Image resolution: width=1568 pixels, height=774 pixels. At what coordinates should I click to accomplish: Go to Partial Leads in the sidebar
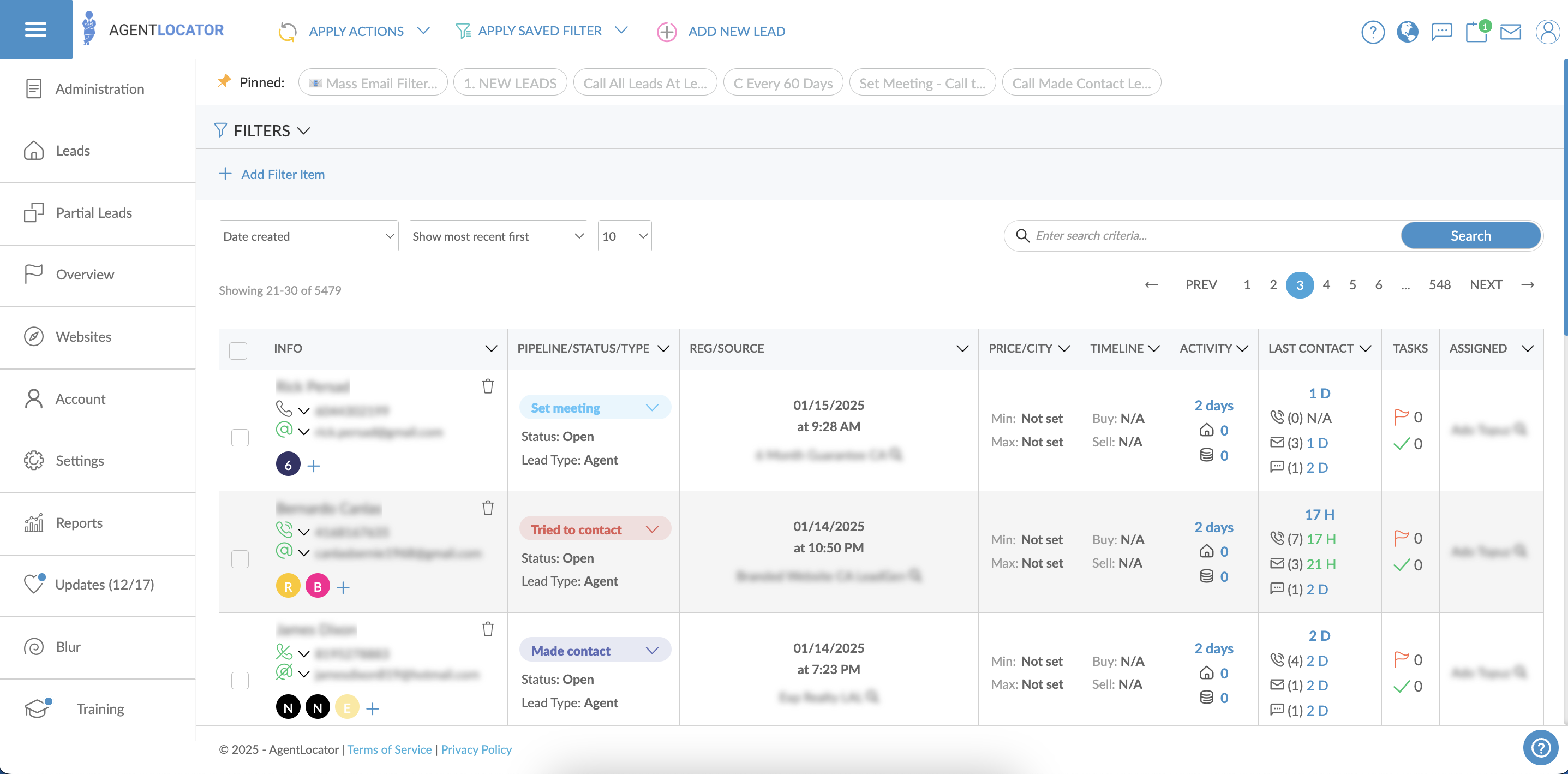tap(94, 212)
